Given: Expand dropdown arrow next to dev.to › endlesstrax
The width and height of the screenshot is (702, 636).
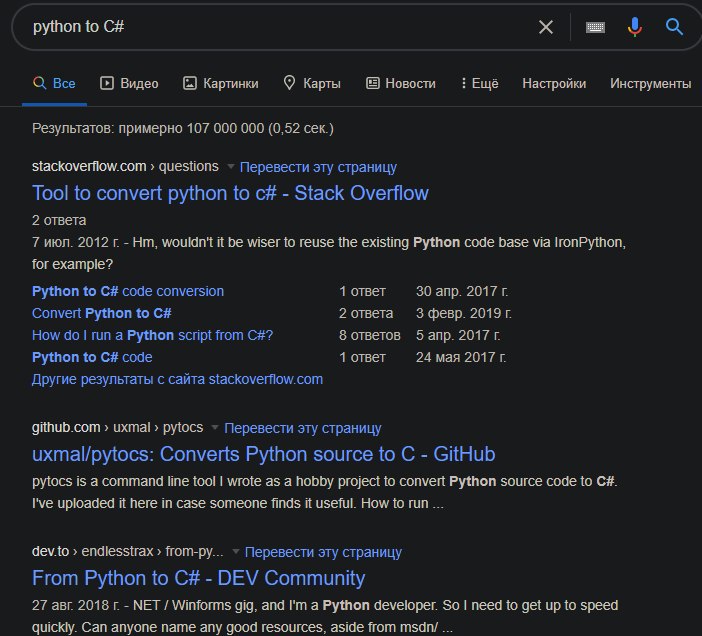Looking at the screenshot, I should pos(235,551).
